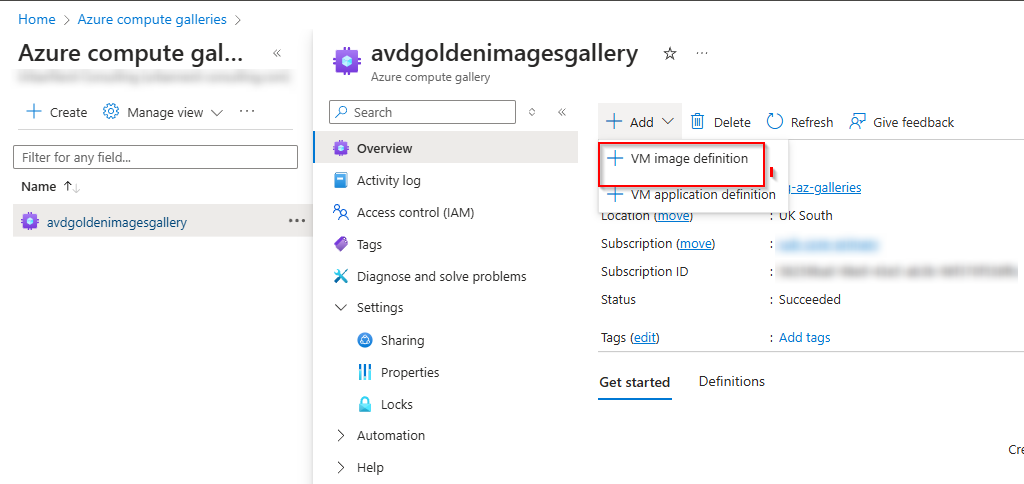Select VM application definition menu entry
This screenshot has height=484, width=1024.
pos(702,195)
